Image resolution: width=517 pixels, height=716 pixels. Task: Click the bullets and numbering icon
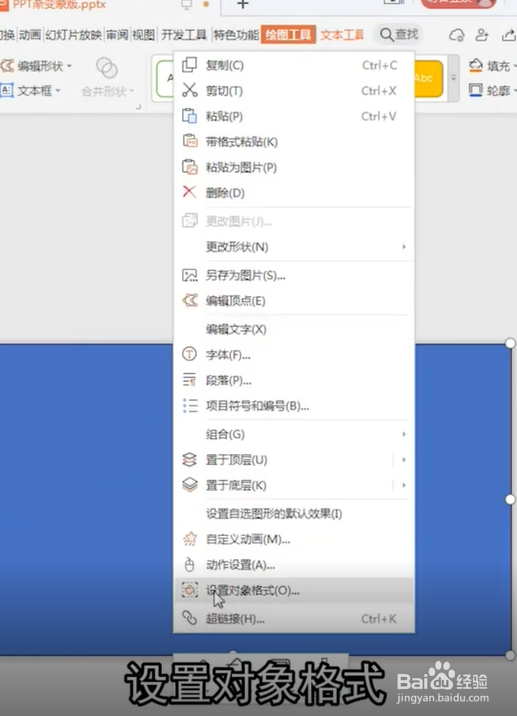pyautogui.click(x=190, y=405)
